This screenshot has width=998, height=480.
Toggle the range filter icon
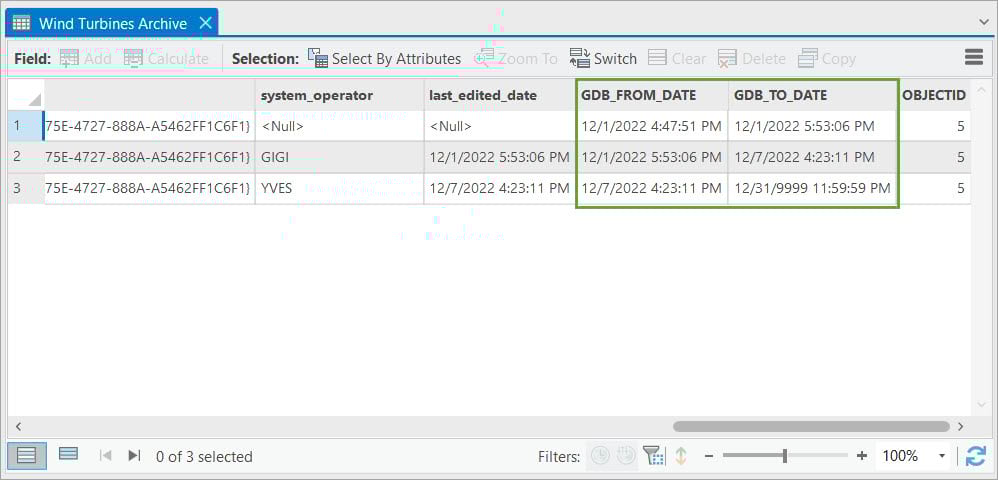626,456
